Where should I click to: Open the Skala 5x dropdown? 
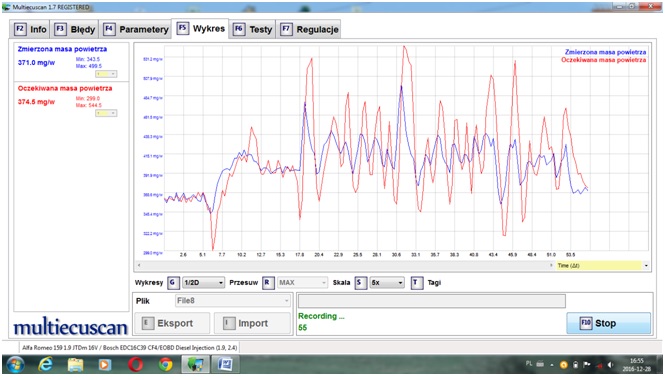click(x=387, y=282)
